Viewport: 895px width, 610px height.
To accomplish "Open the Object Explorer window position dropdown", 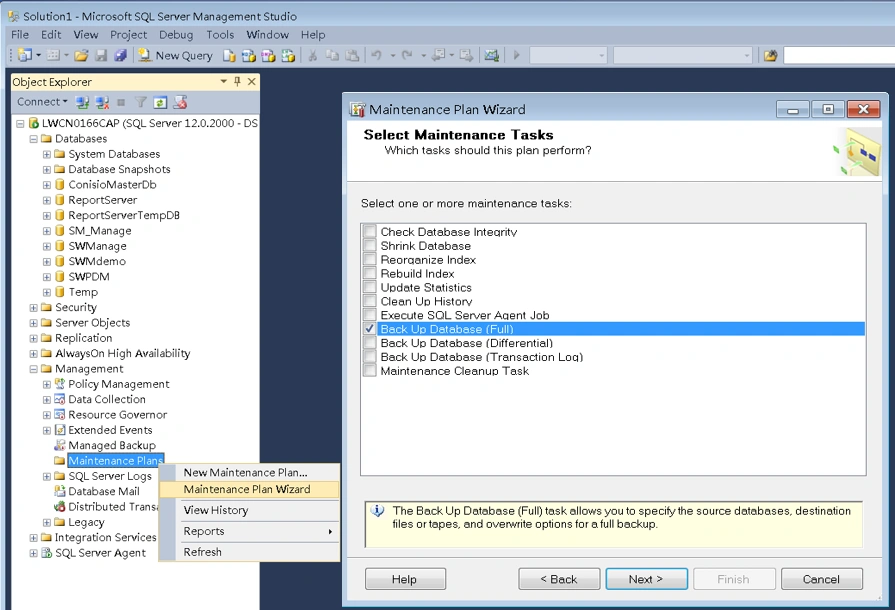I will tap(224, 82).
